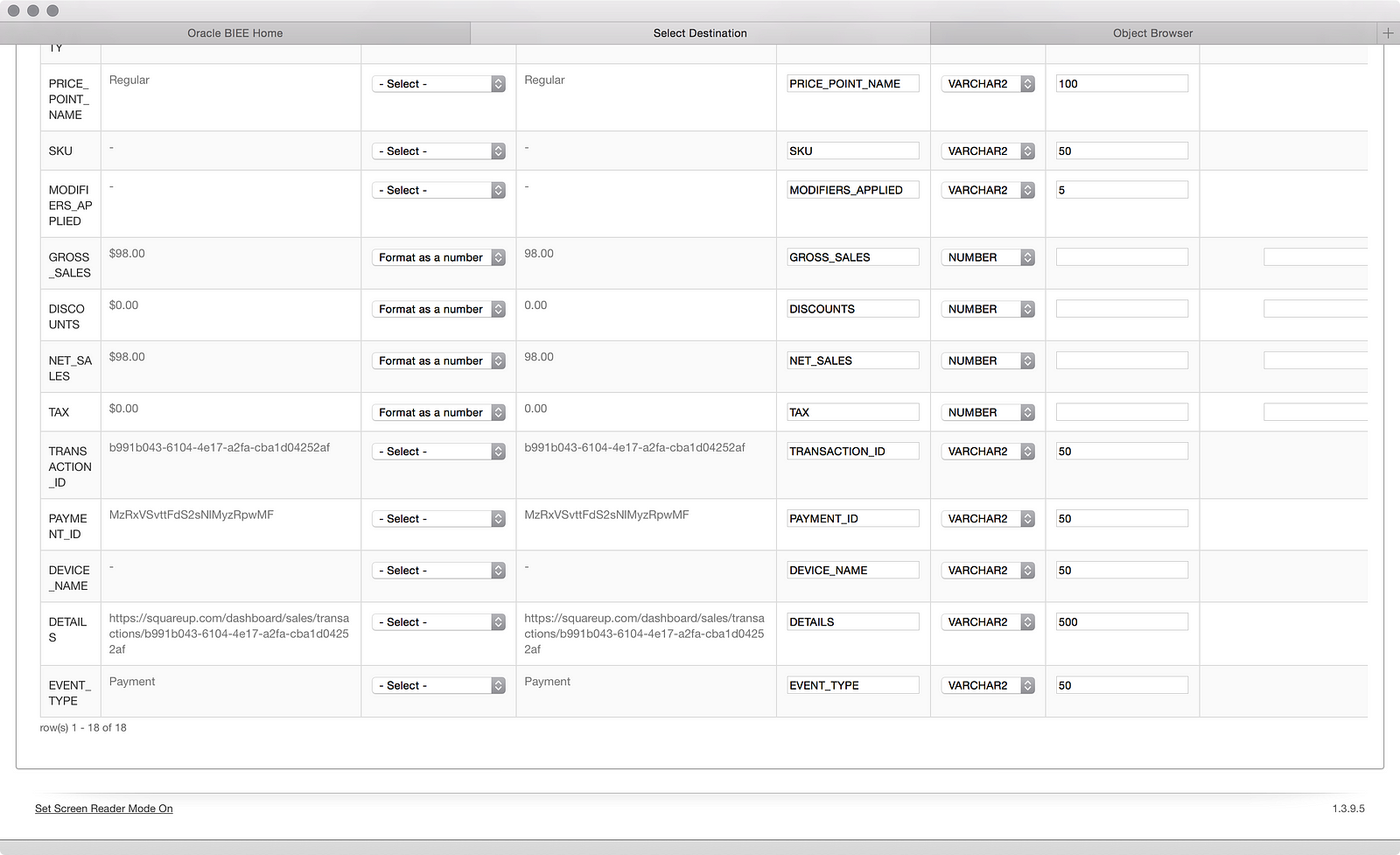Click the macOS window close button
Viewport: 1400px width, 855px height.
(x=13, y=11)
